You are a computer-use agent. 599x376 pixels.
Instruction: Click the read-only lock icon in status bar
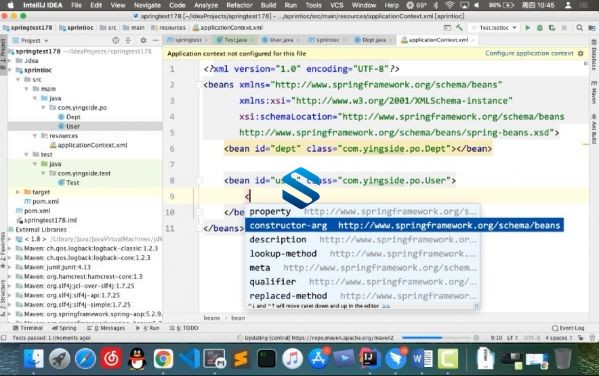pos(581,338)
